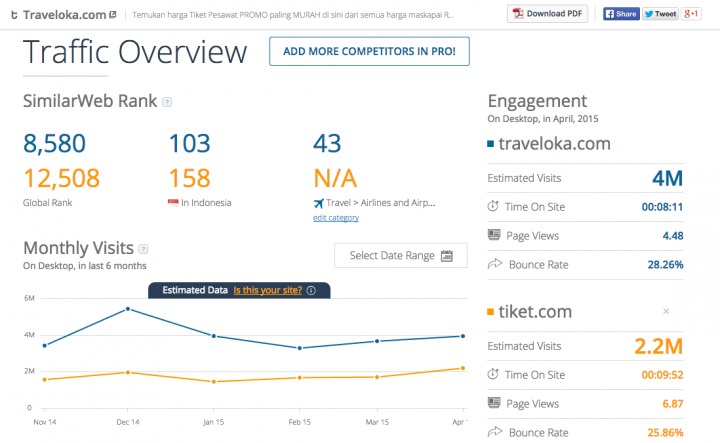This screenshot has height=443, width=720.
Task: Click the 2.2M estimated visits value
Action: pyautogui.click(x=658, y=346)
